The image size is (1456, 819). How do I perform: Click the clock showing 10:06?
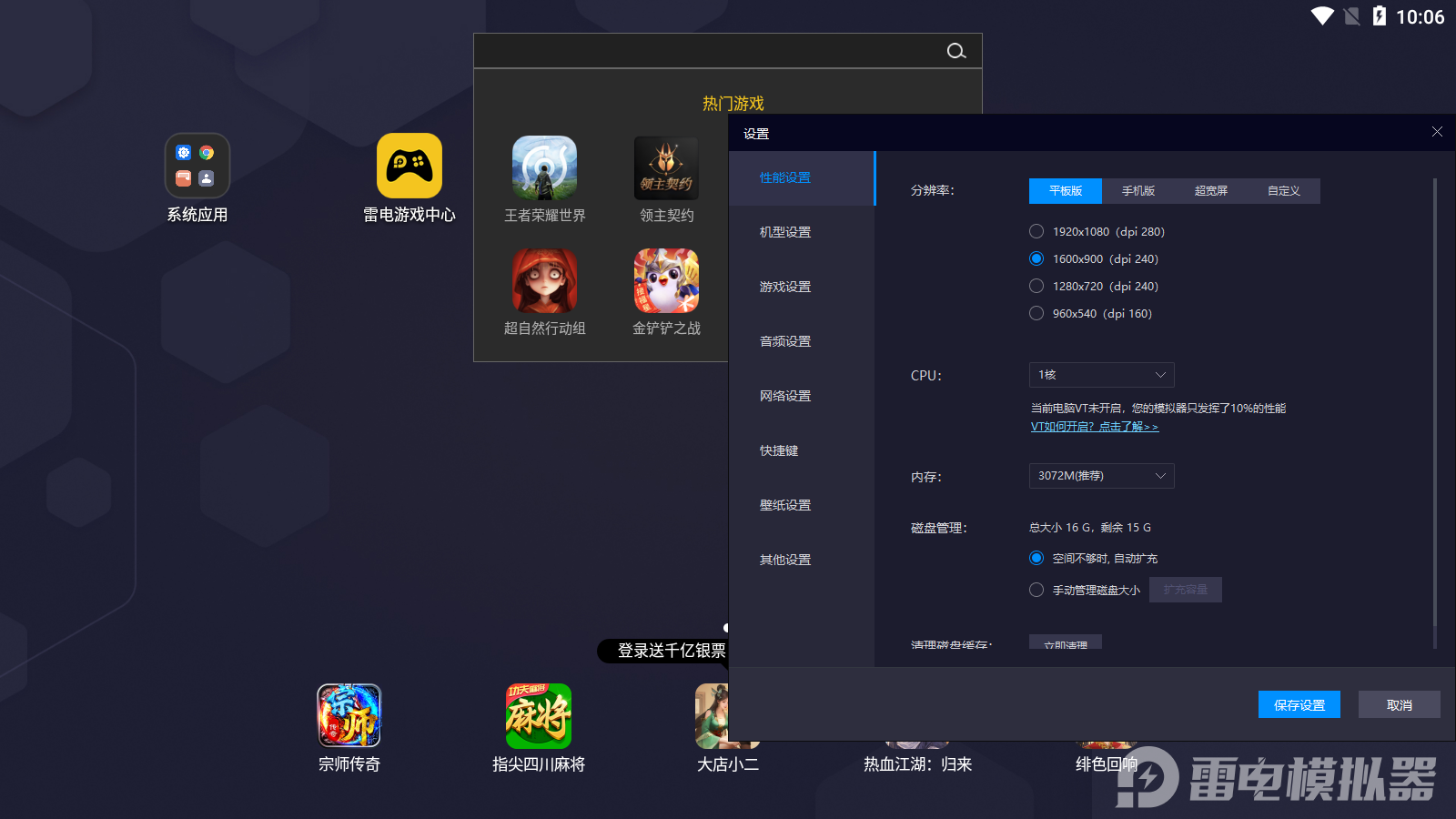click(1420, 16)
